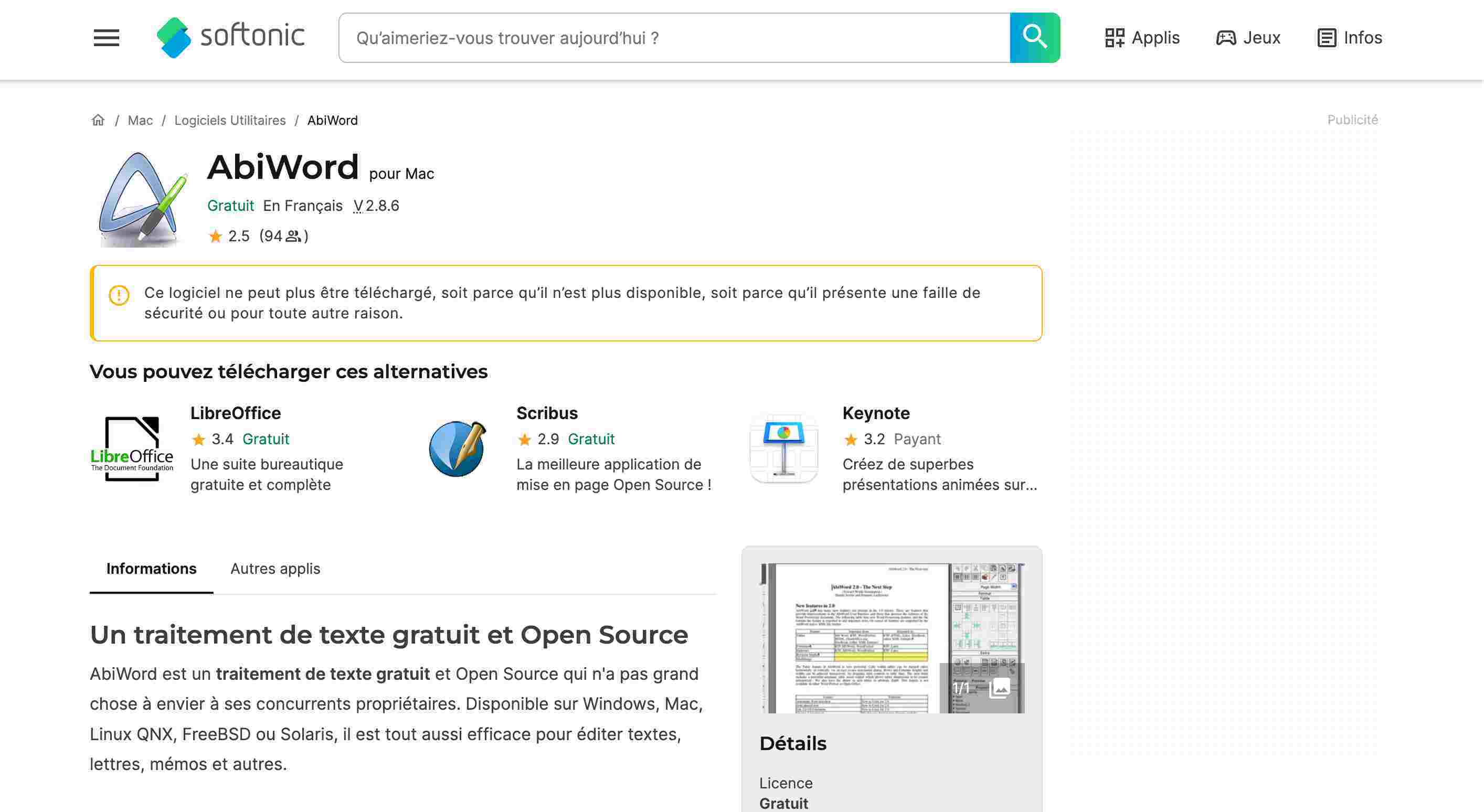Screen dimensions: 1484x812
Task: Open the hamburger menu icon
Action: (x=107, y=38)
